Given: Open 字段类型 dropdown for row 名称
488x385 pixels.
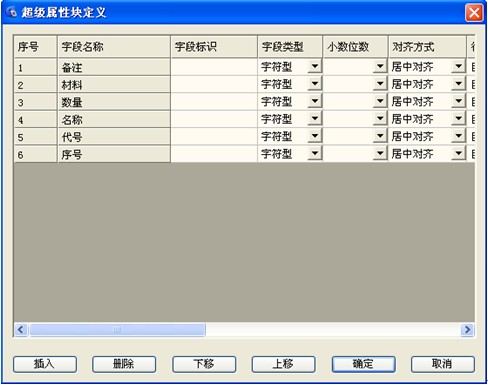Looking at the screenshot, I should pos(315,118).
